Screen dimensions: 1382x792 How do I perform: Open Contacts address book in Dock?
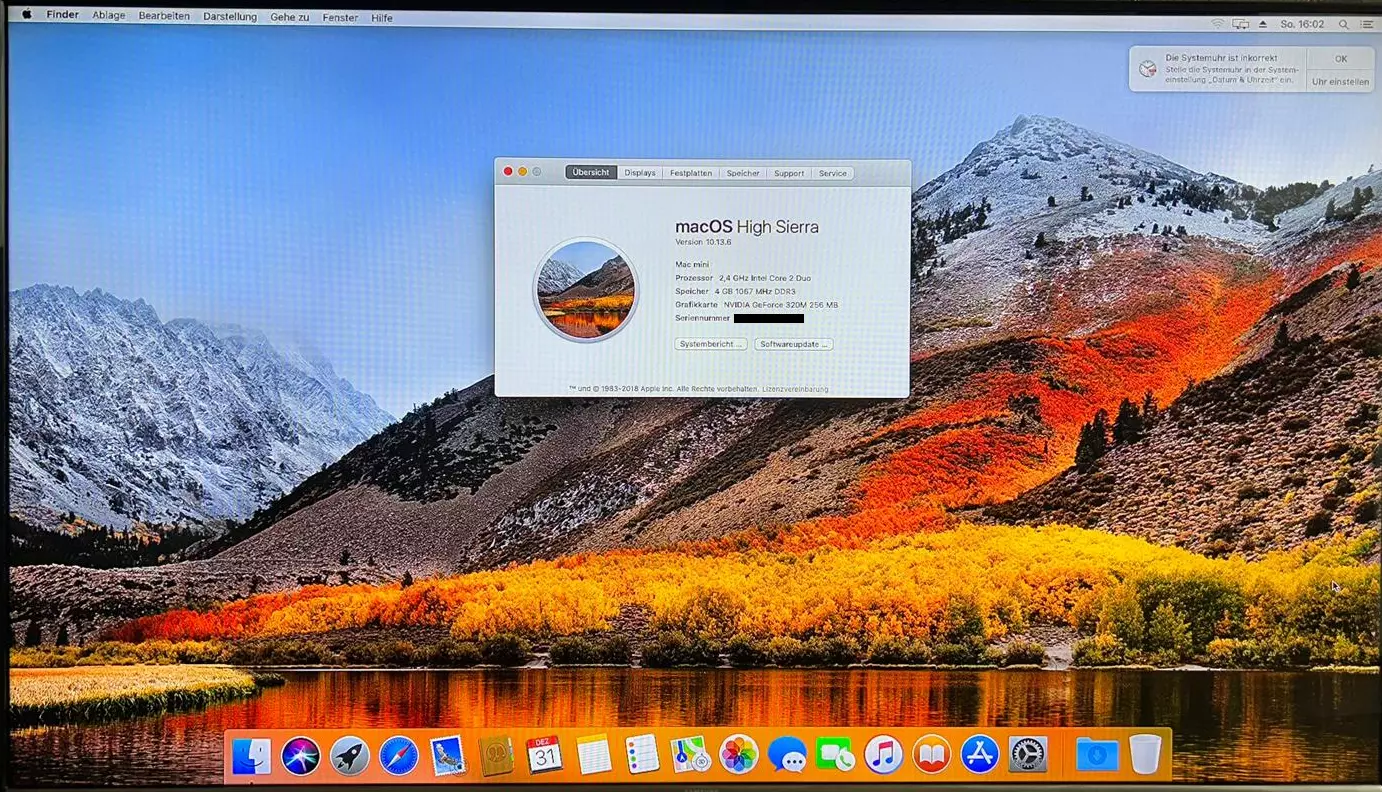[x=496, y=755]
